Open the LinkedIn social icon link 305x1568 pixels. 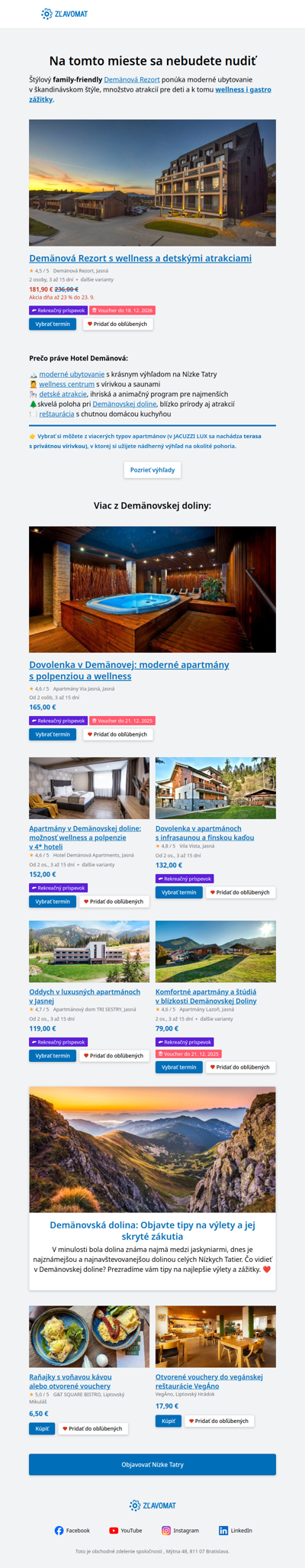point(236,1530)
